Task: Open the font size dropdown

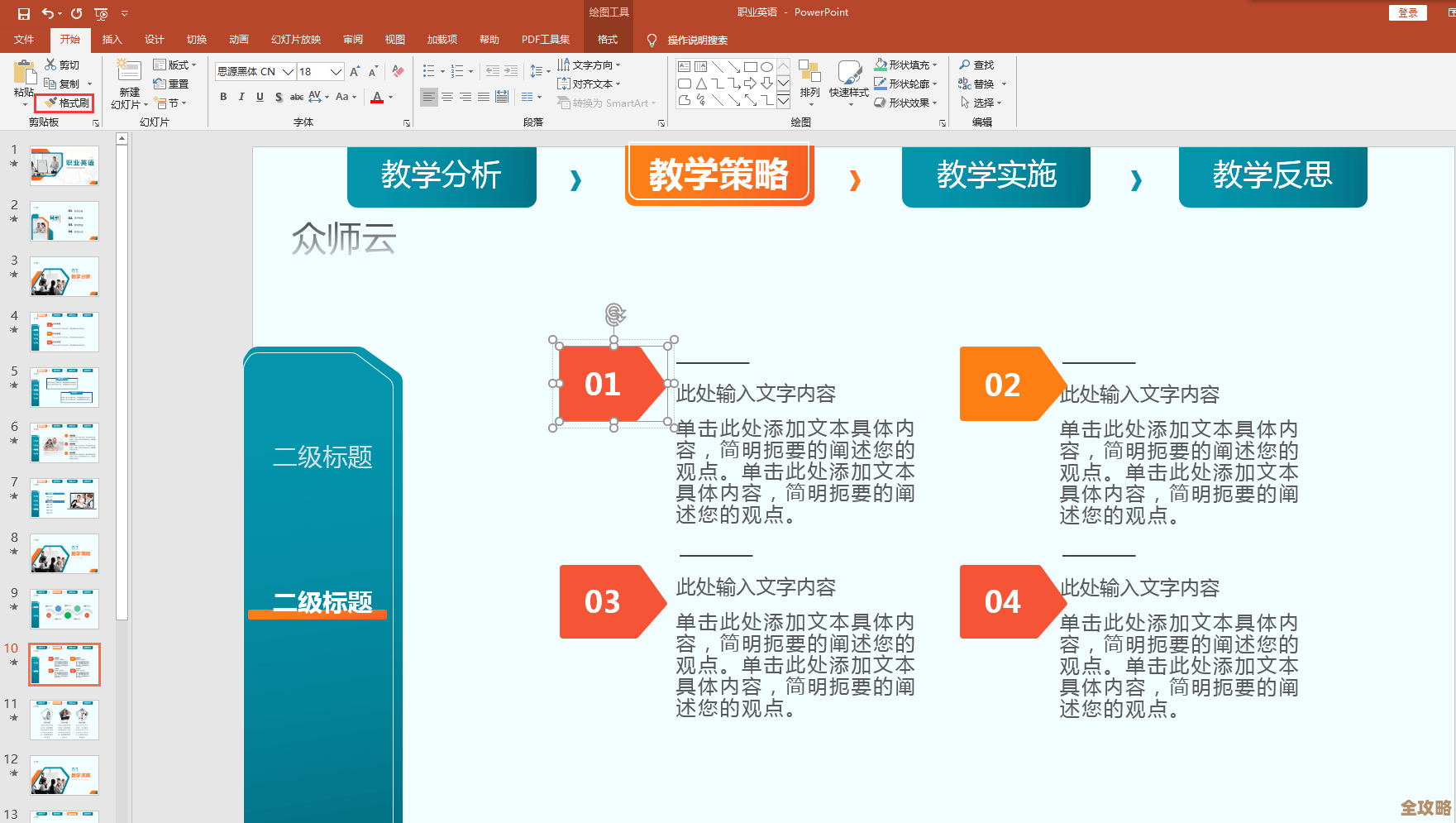Action: coord(335,71)
